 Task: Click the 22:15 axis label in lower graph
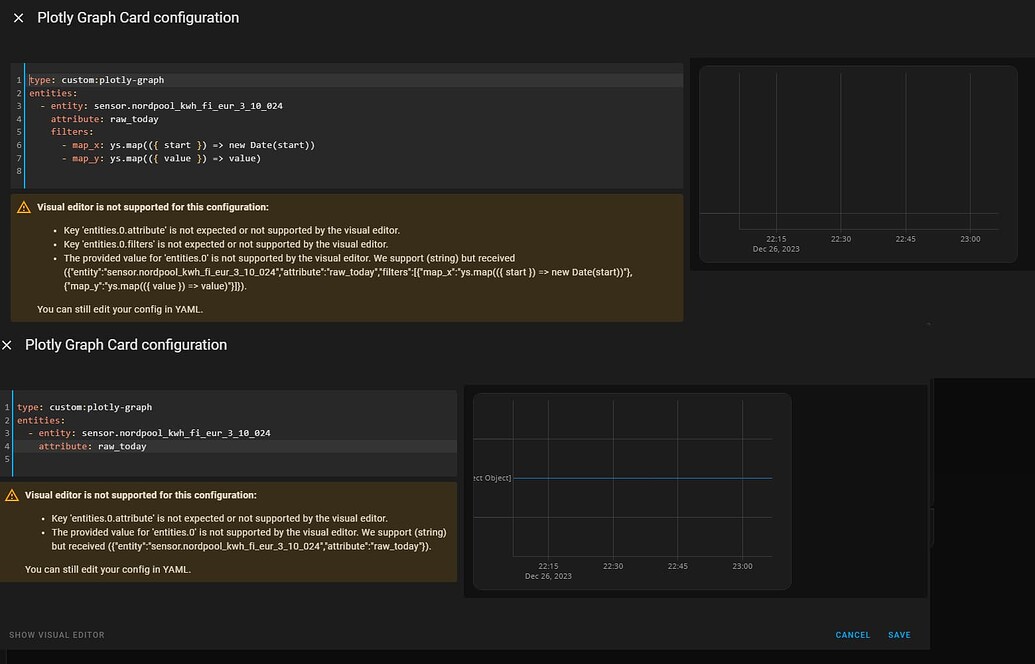[x=548, y=566]
